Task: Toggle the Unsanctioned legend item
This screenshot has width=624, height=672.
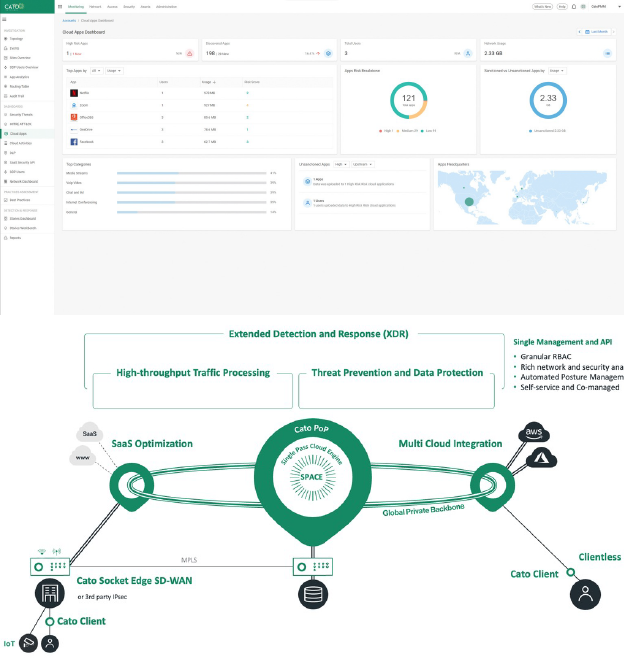Action: [548, 131]
